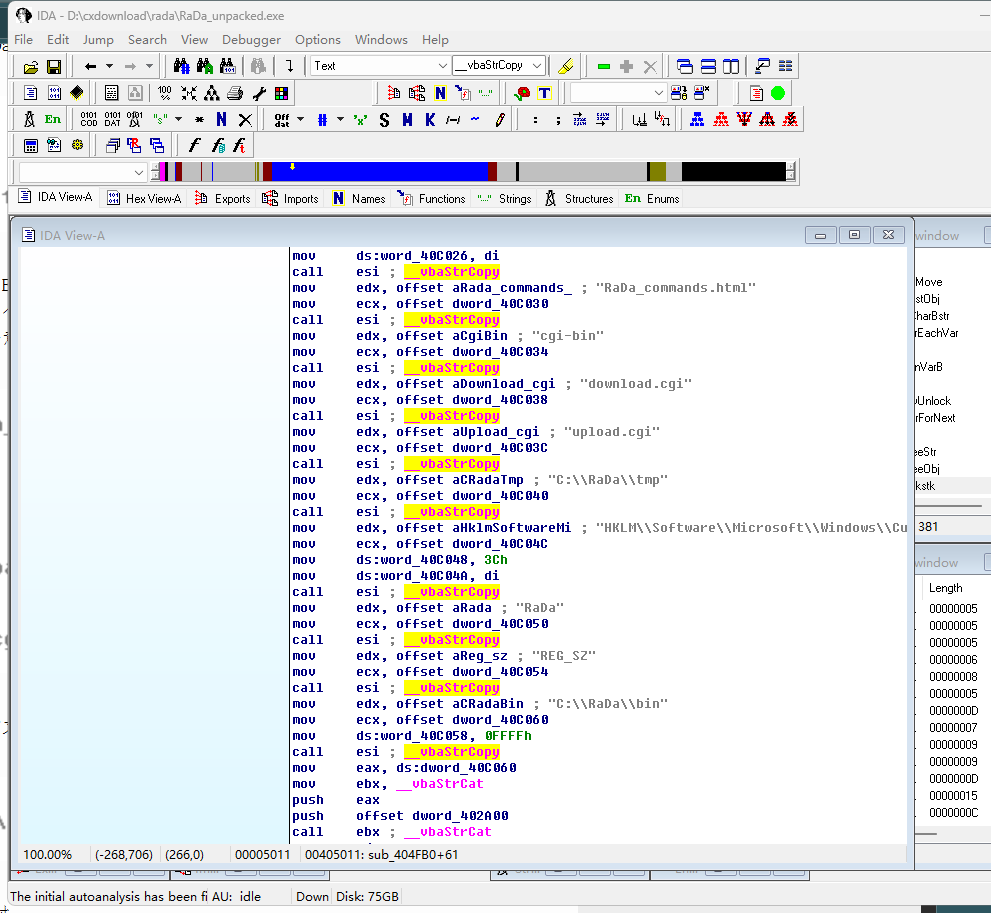This screenshot has height=913, width=991.
Task: Click the green circle run button
Action: [x=778, y=93]
